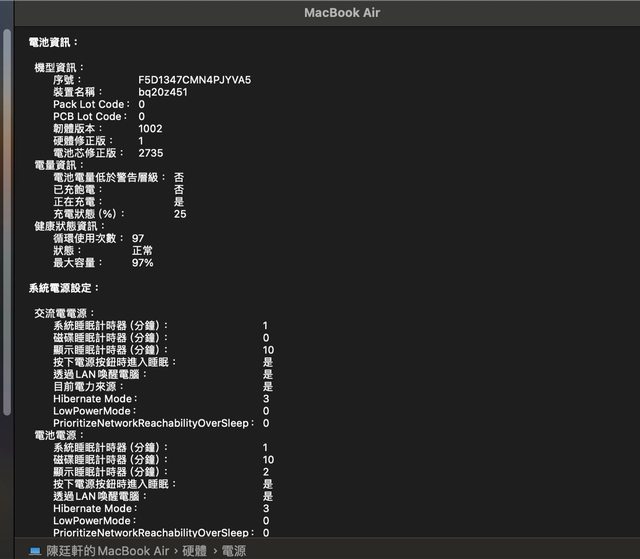640x559 pixels.
Task: Click the battery cell revision value 2735
Action: [150, 153]
